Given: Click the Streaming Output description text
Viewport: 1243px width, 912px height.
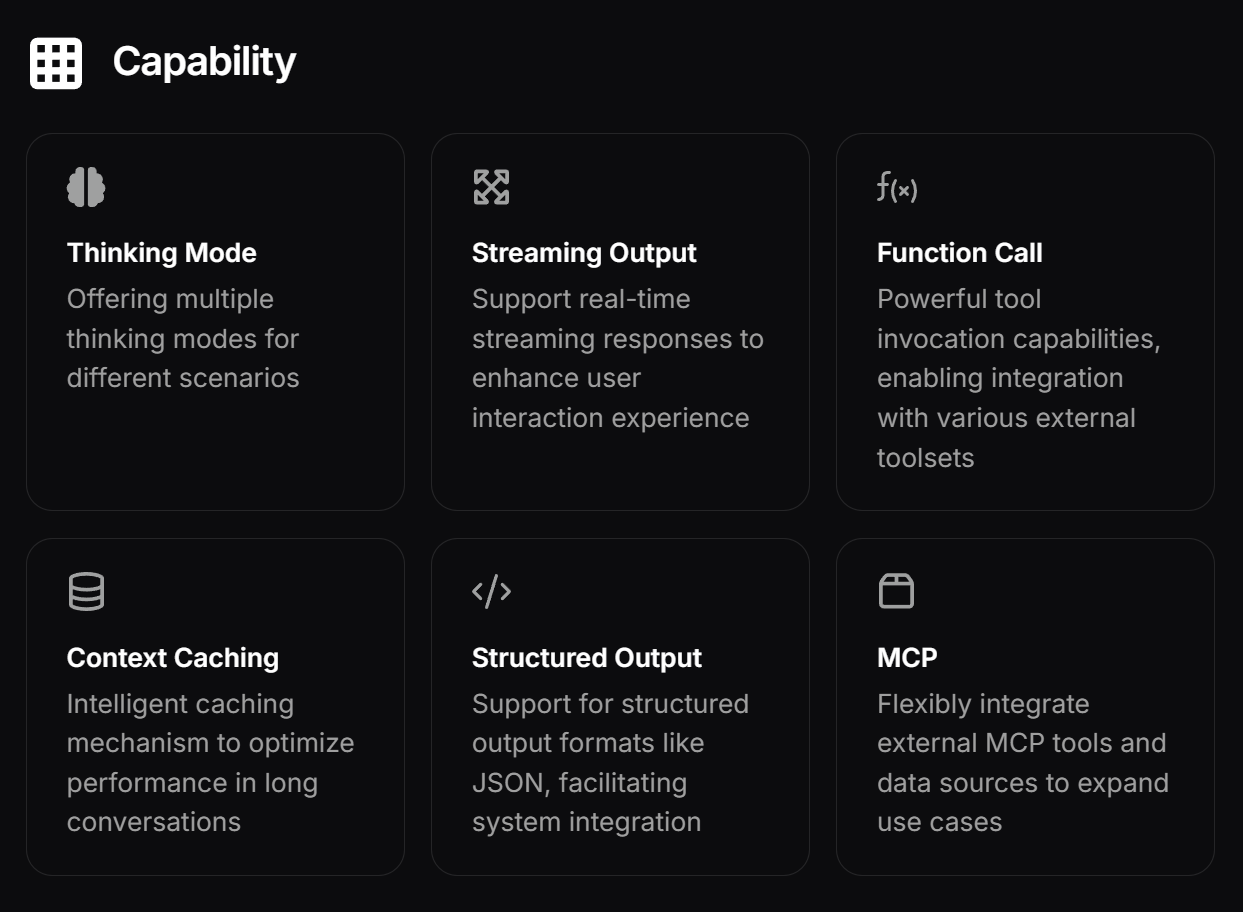Looking at the screenshot, I should (x=618, y=358).
